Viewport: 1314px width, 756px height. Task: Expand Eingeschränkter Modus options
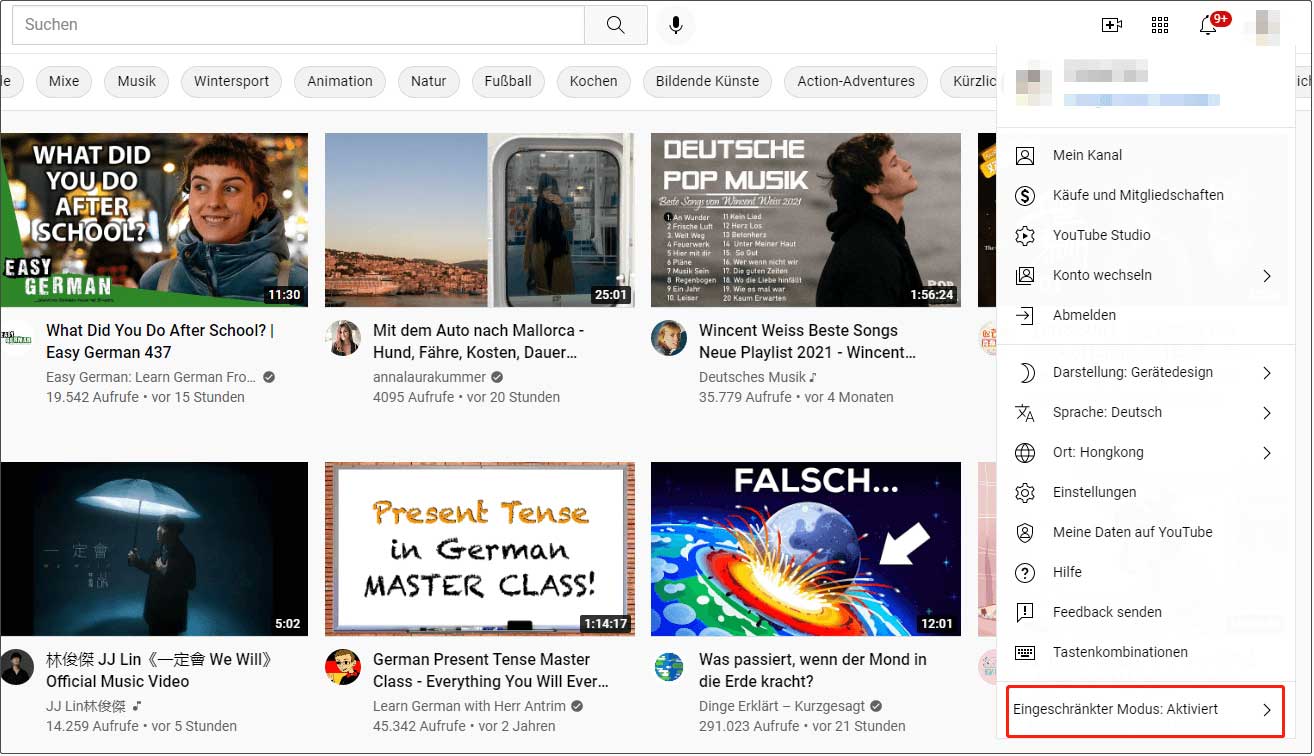click(x=1143, y=708)
